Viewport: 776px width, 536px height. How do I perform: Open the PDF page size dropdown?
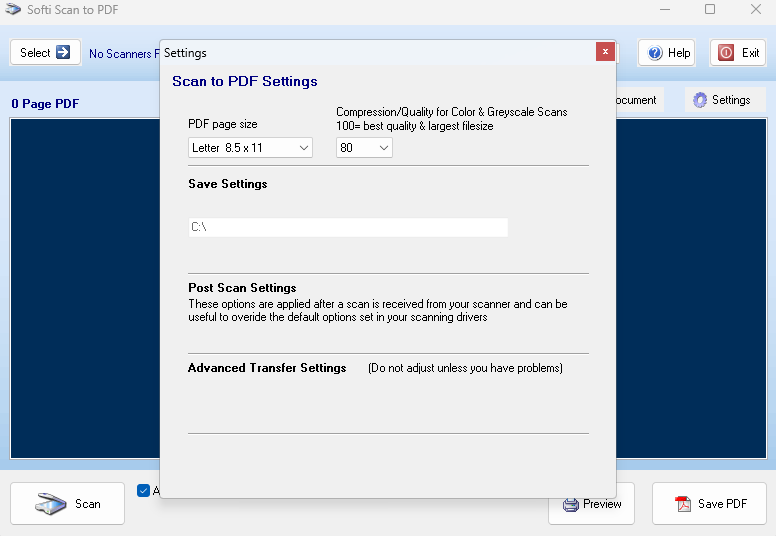(x=250, y=147)
